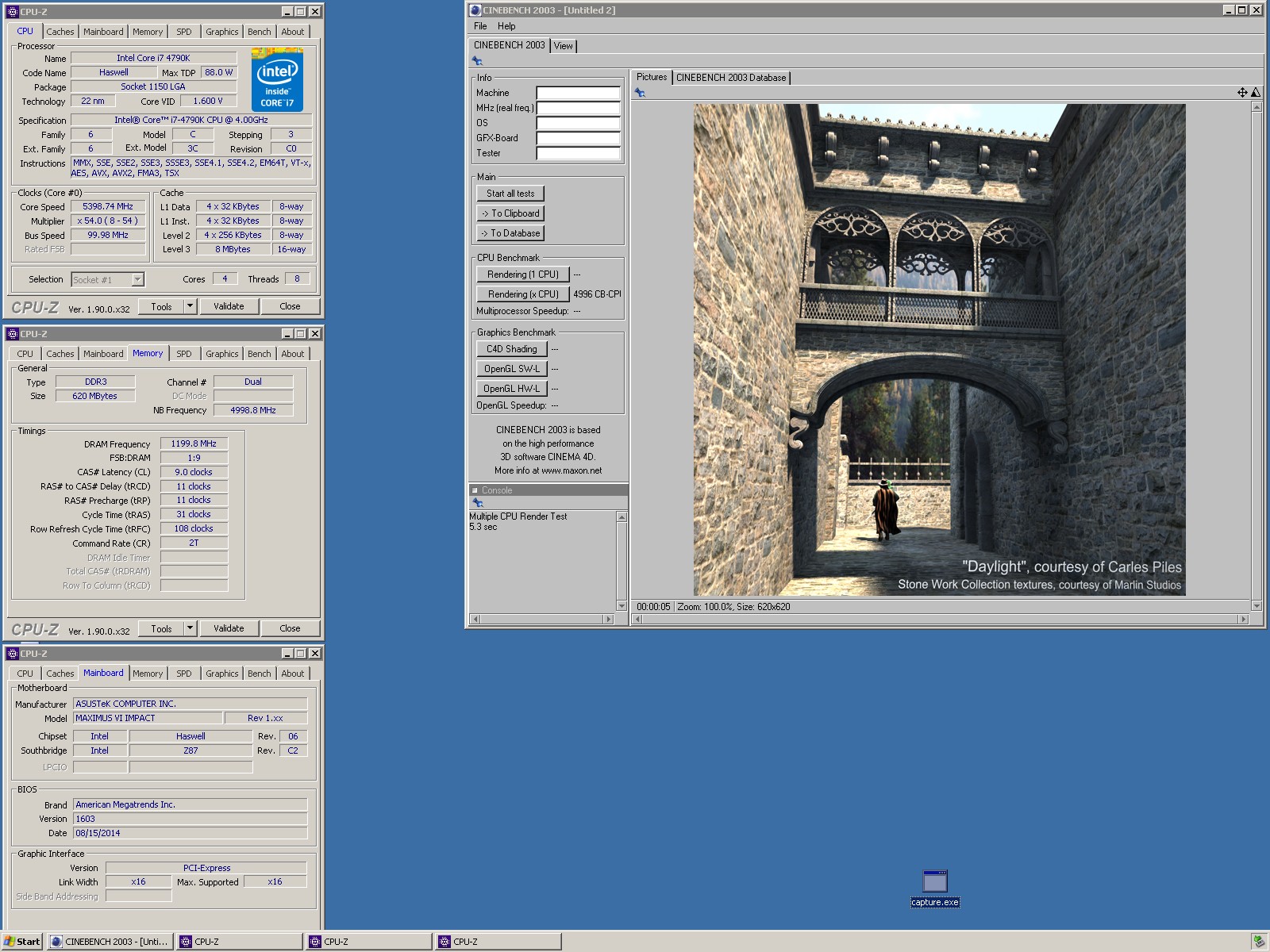Screen dimensions: 1270x952
Task: Run OpenGL SW-L benchmark
Action: coord(512,369)
